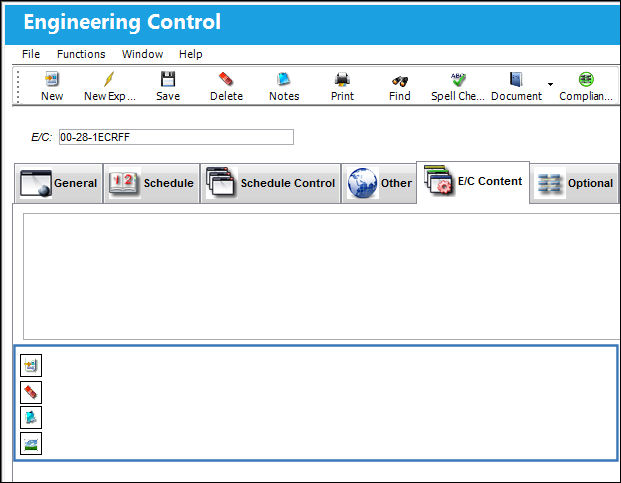Open Find with the binoculars icon

(400, 80)
